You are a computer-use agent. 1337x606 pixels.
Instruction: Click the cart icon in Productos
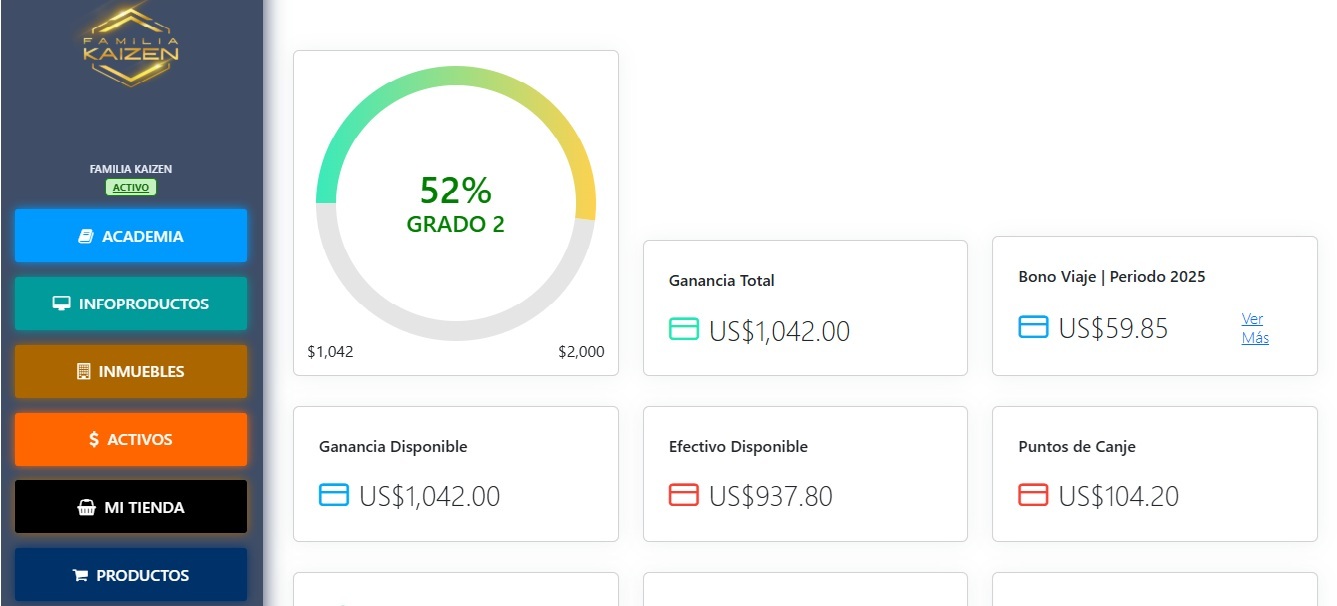pos(80,576)
